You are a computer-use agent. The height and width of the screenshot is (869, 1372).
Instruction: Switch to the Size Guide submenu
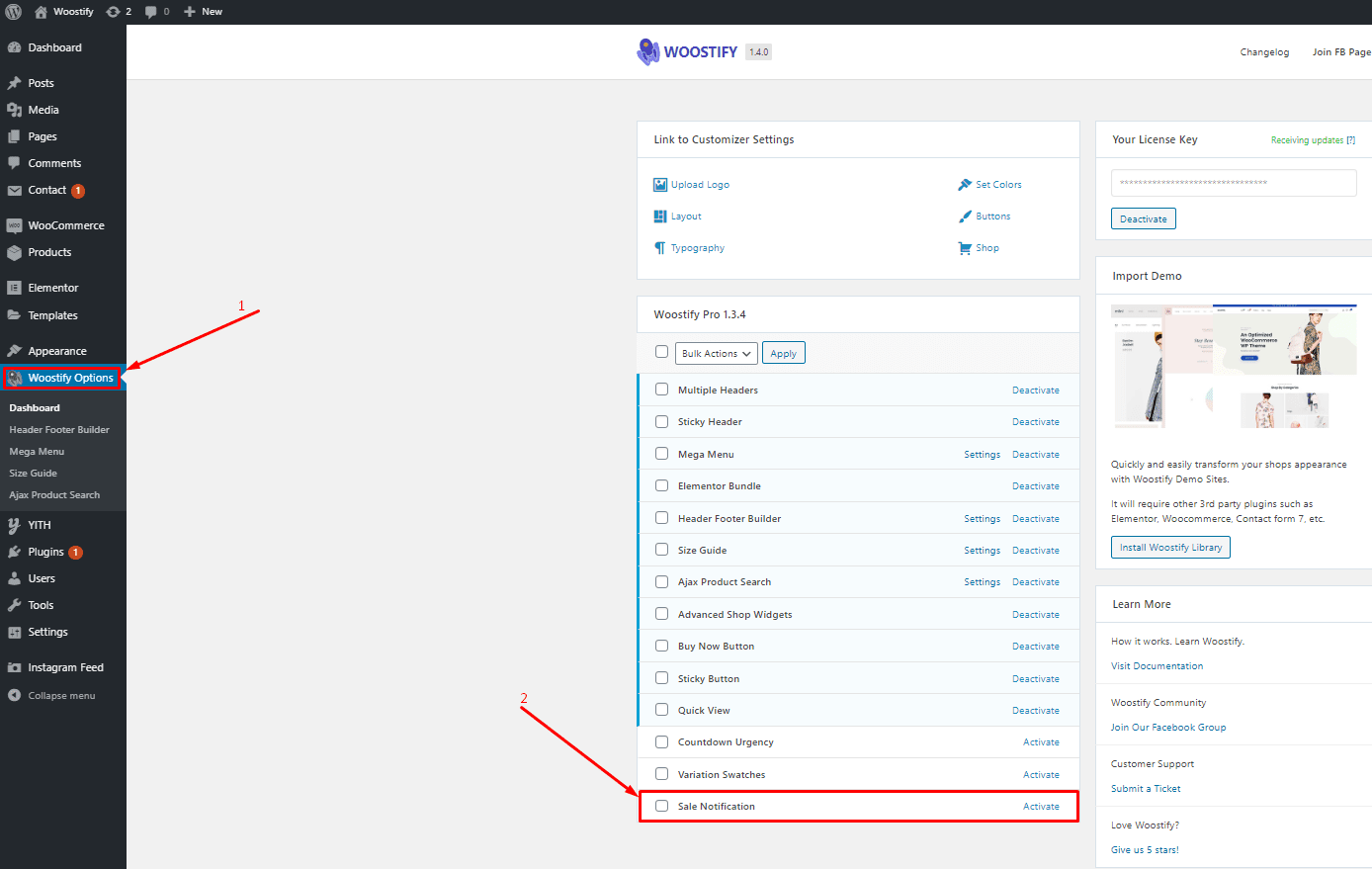(34, 473)
